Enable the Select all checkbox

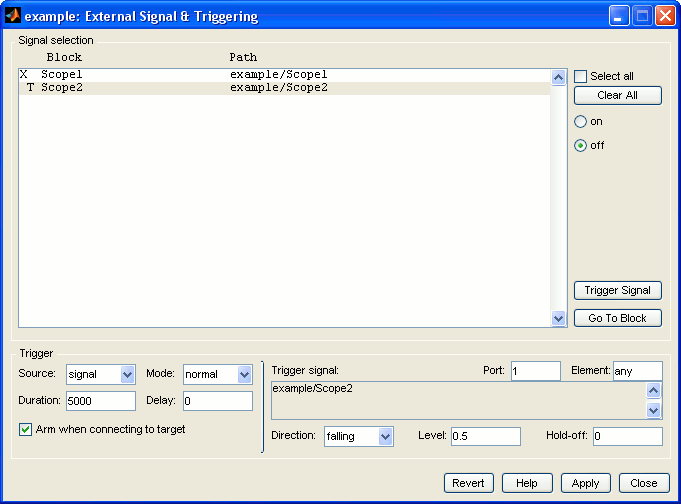(x=581, y=77)
